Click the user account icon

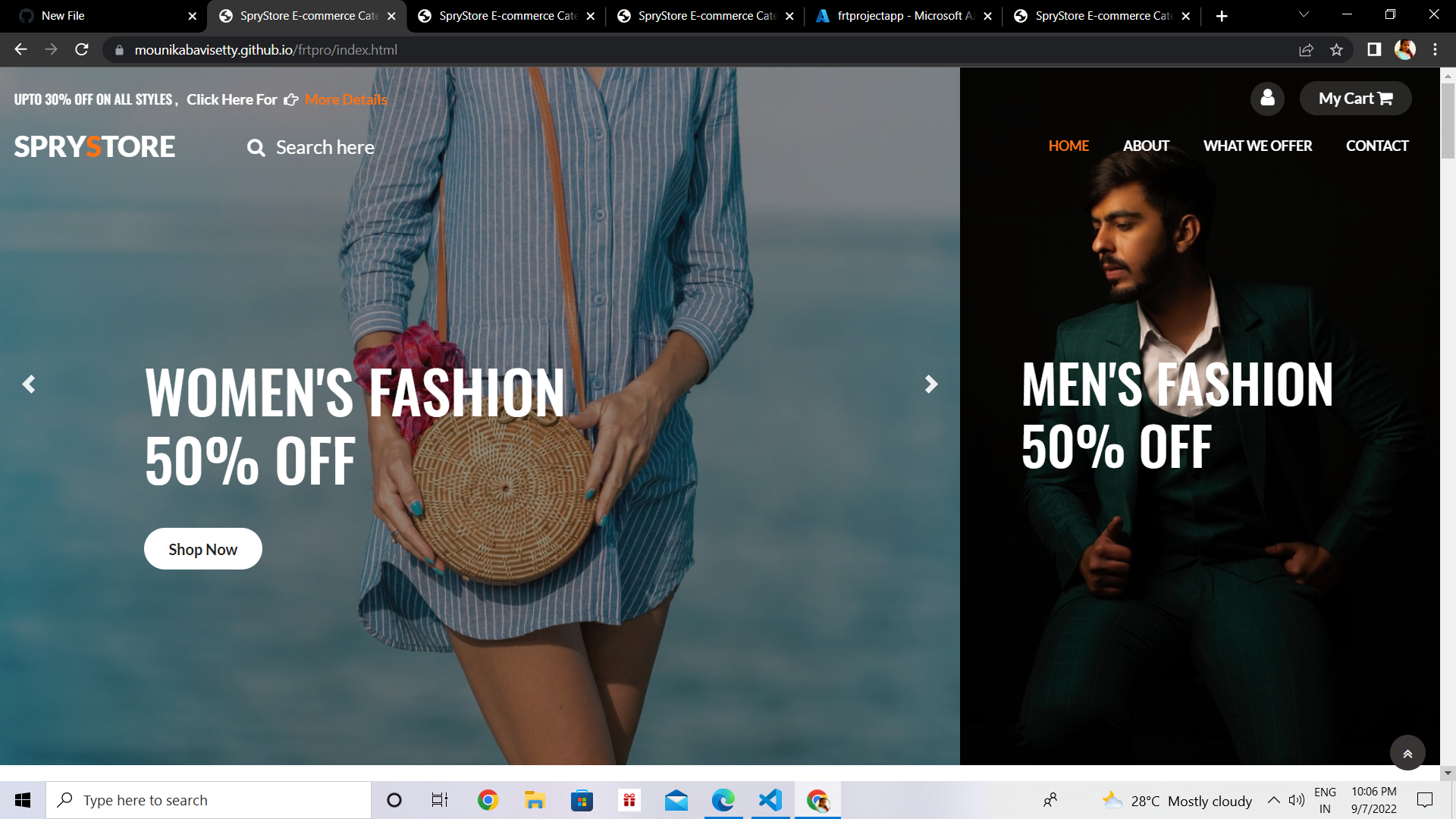click(x=1267, y=99)
